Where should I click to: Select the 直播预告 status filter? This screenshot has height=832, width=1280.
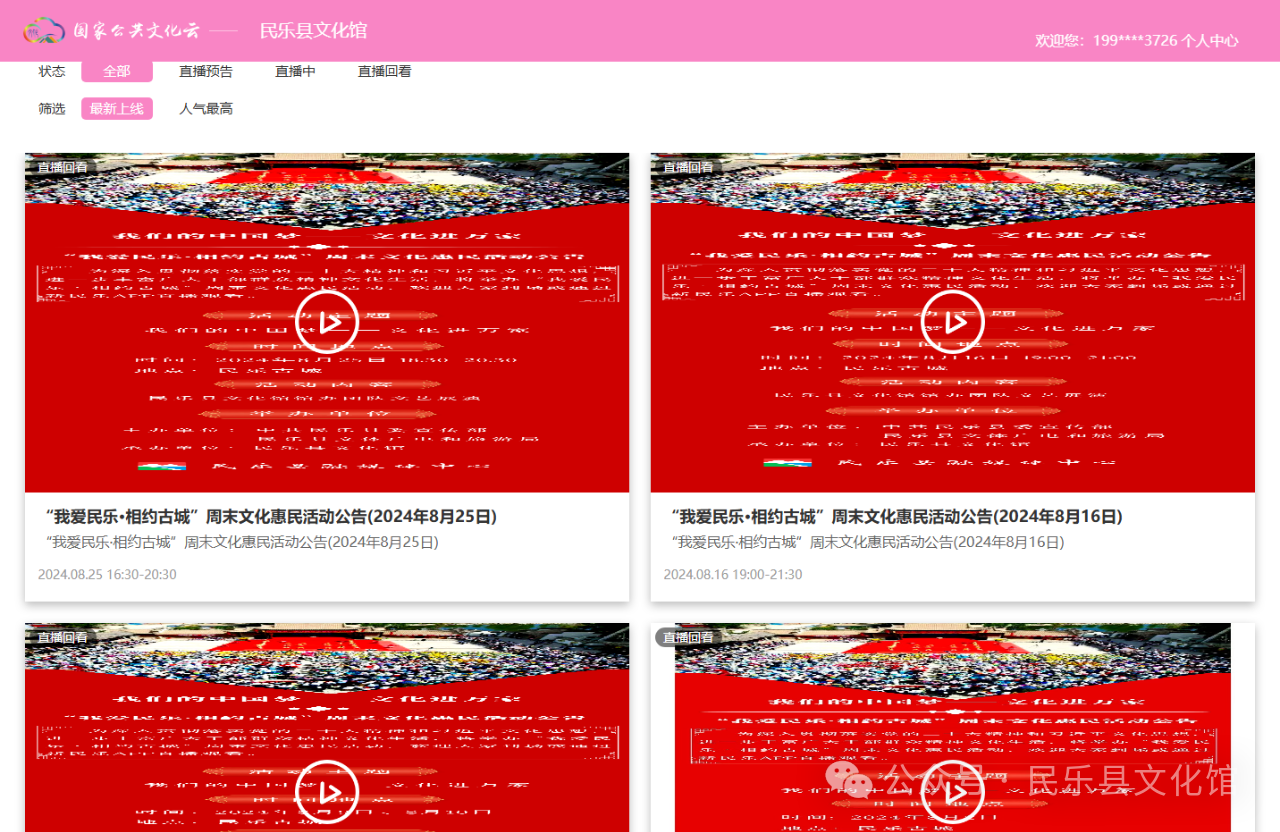(206, 71)
